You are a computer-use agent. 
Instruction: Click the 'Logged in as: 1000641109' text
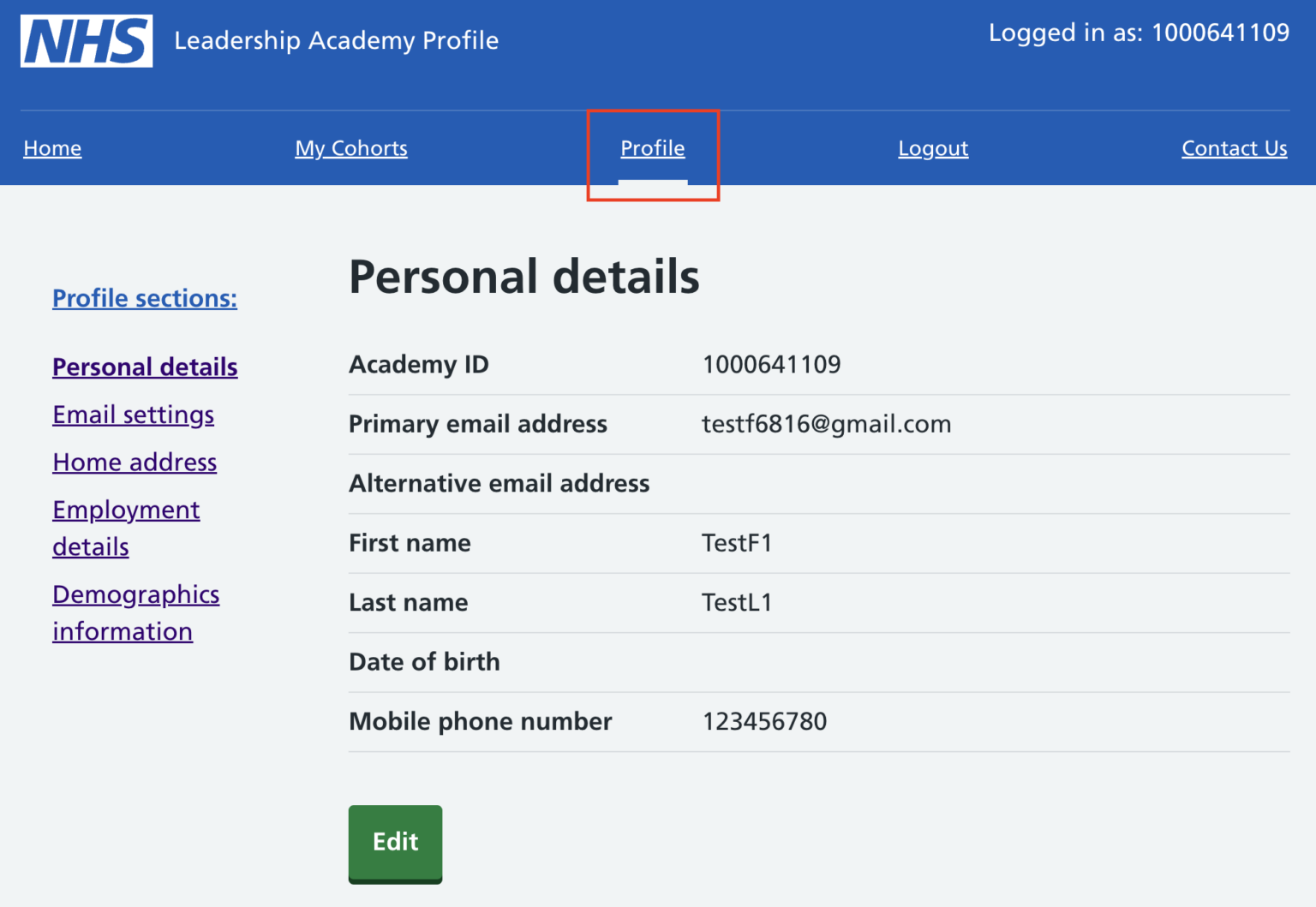pyautogui.click(x=1139, y=33)
